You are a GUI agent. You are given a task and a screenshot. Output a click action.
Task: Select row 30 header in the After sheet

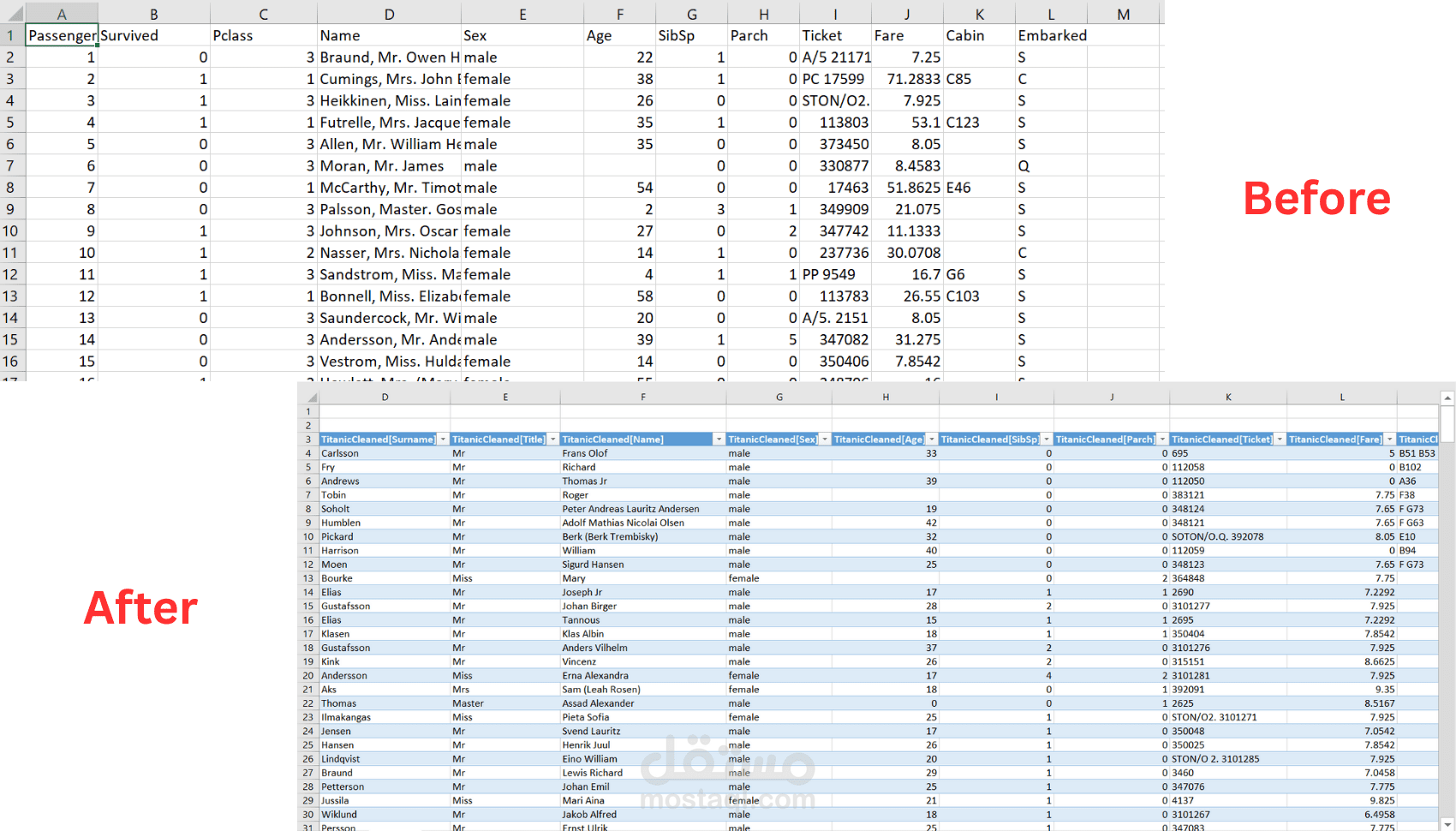(308, 815)
